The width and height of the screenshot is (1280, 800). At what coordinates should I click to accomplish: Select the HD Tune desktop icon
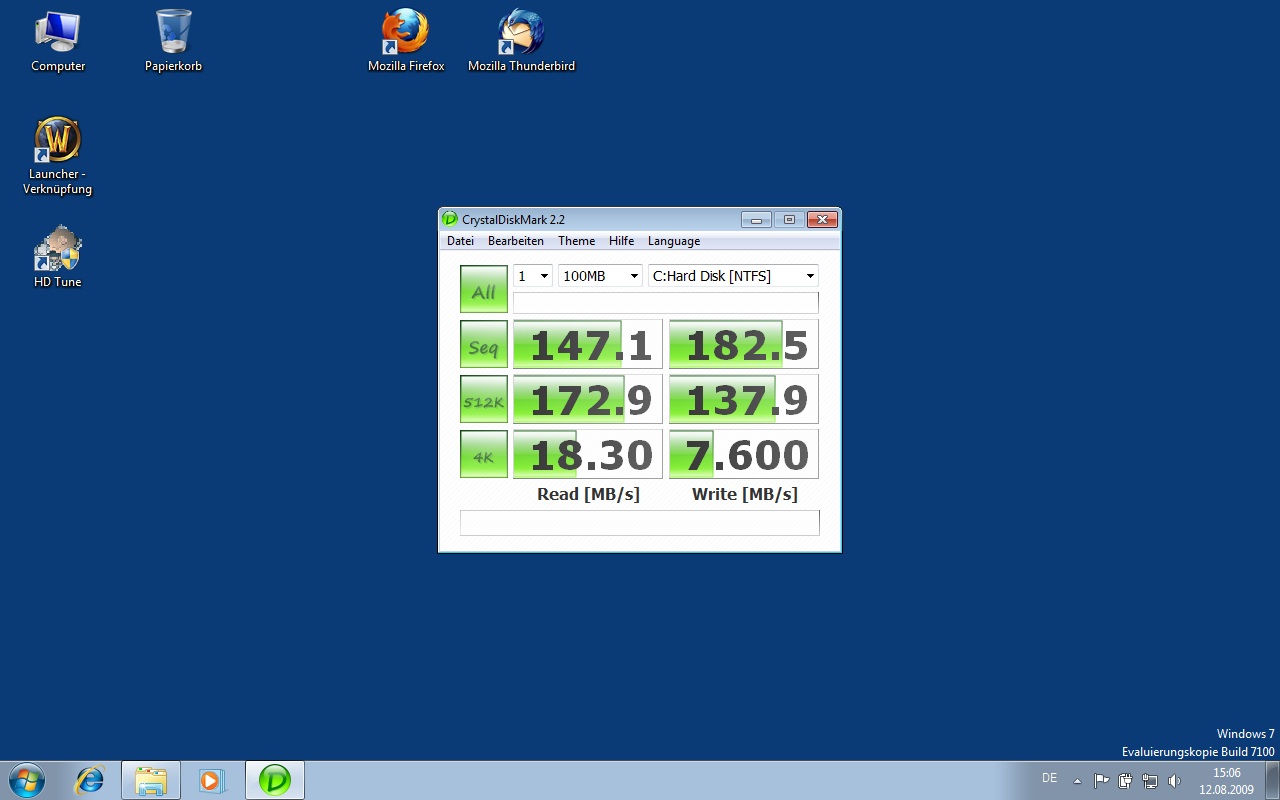click(58, 258)
